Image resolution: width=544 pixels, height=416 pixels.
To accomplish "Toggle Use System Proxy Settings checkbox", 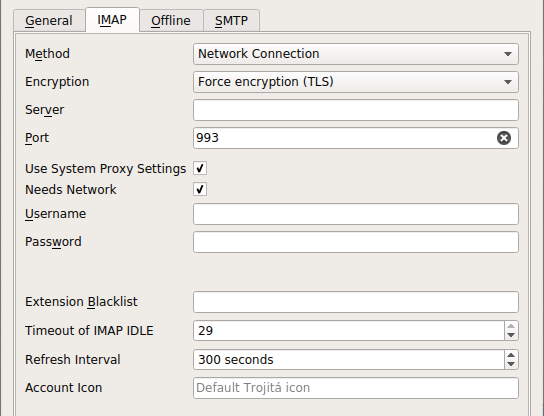I will point(200,168).
